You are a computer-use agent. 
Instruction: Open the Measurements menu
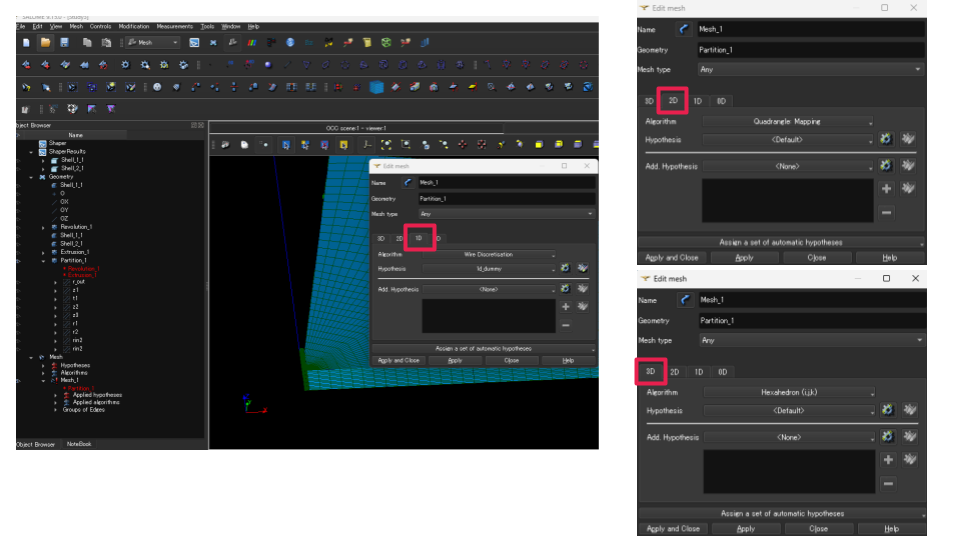coord(174,26)
